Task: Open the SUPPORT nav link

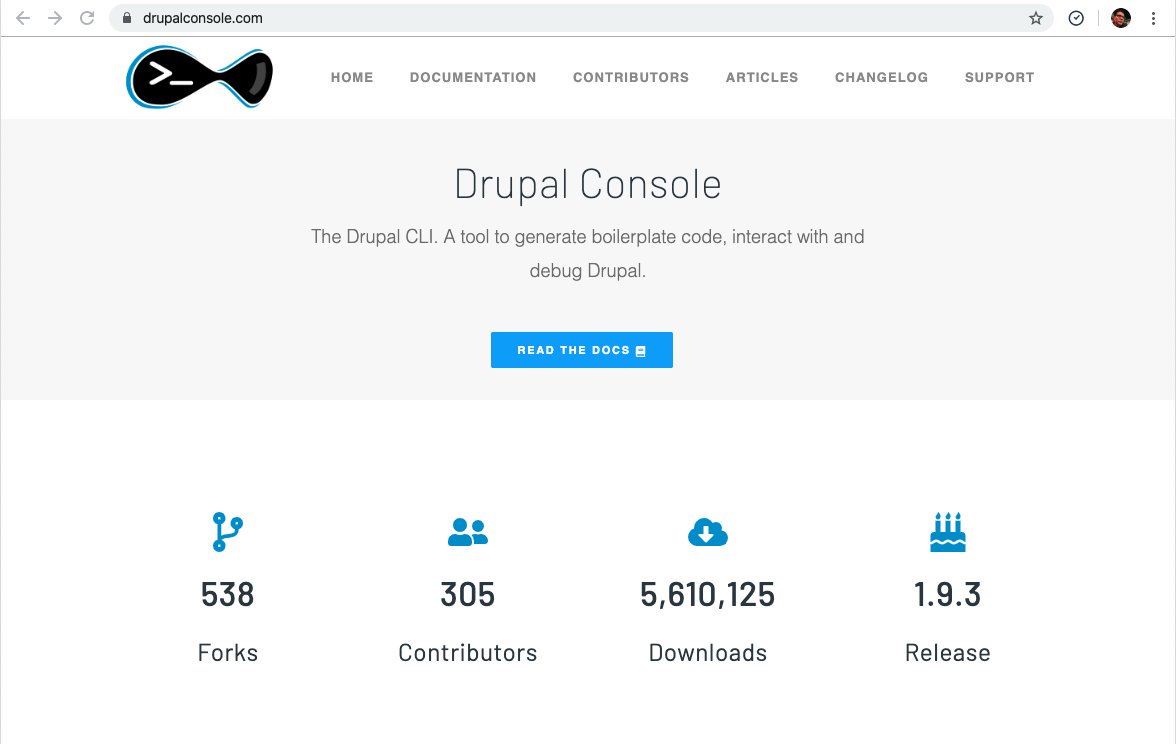Action: point(1000,77)
